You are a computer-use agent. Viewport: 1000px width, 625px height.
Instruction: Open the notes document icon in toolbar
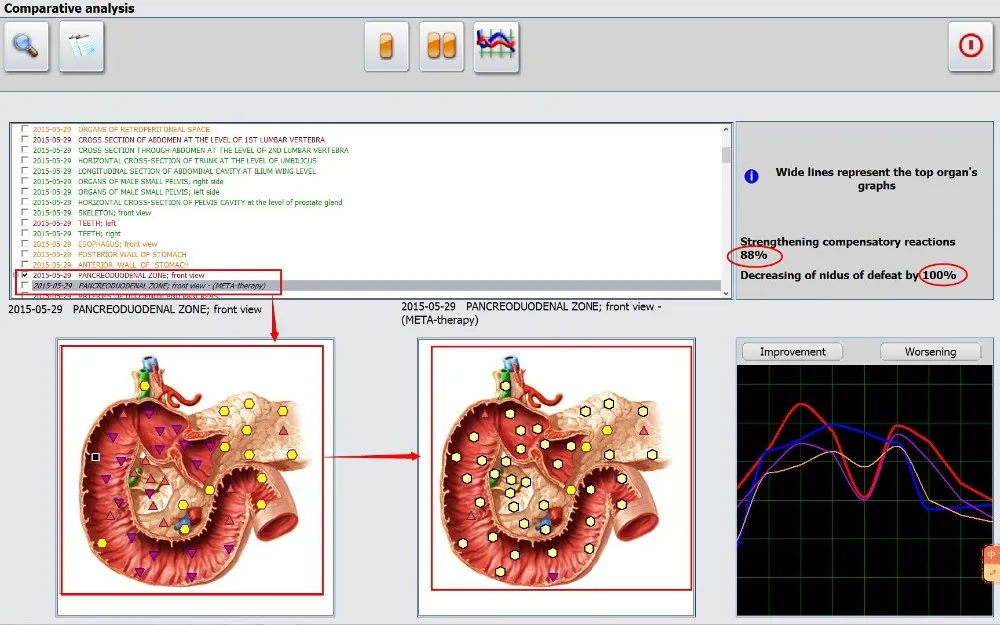click(81, 47)
